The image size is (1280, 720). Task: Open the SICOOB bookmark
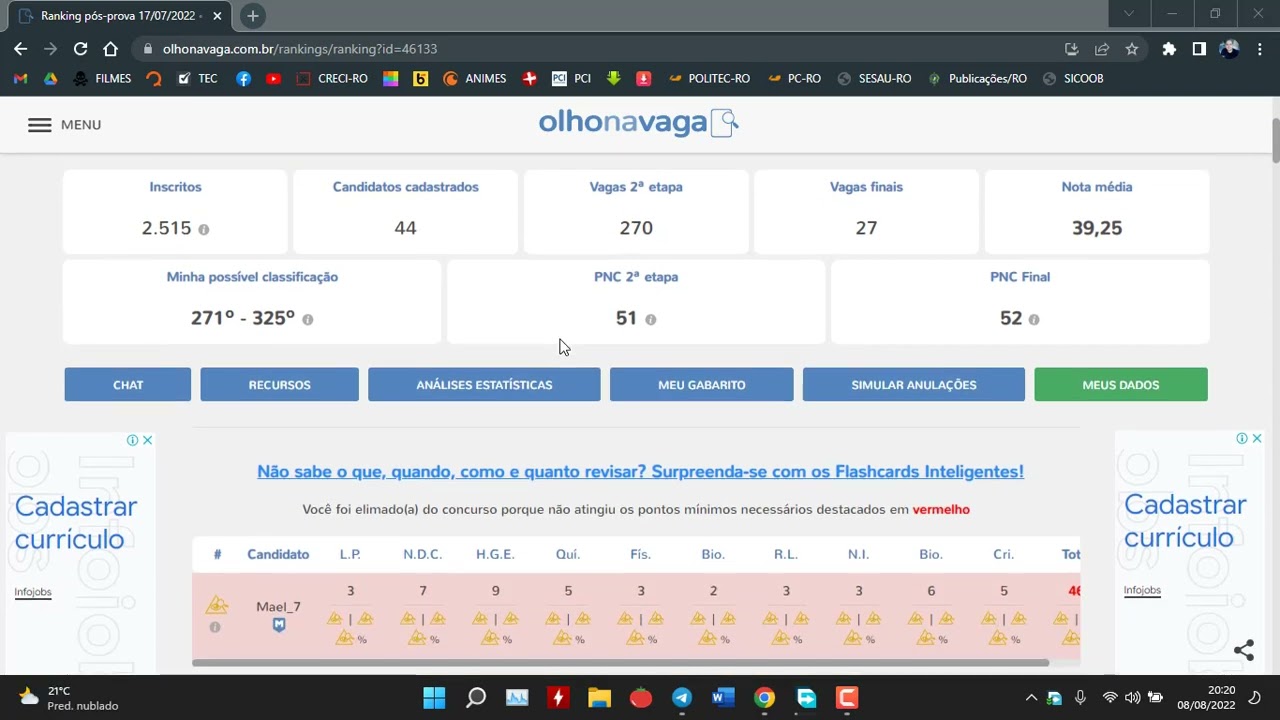point(1073,78)
